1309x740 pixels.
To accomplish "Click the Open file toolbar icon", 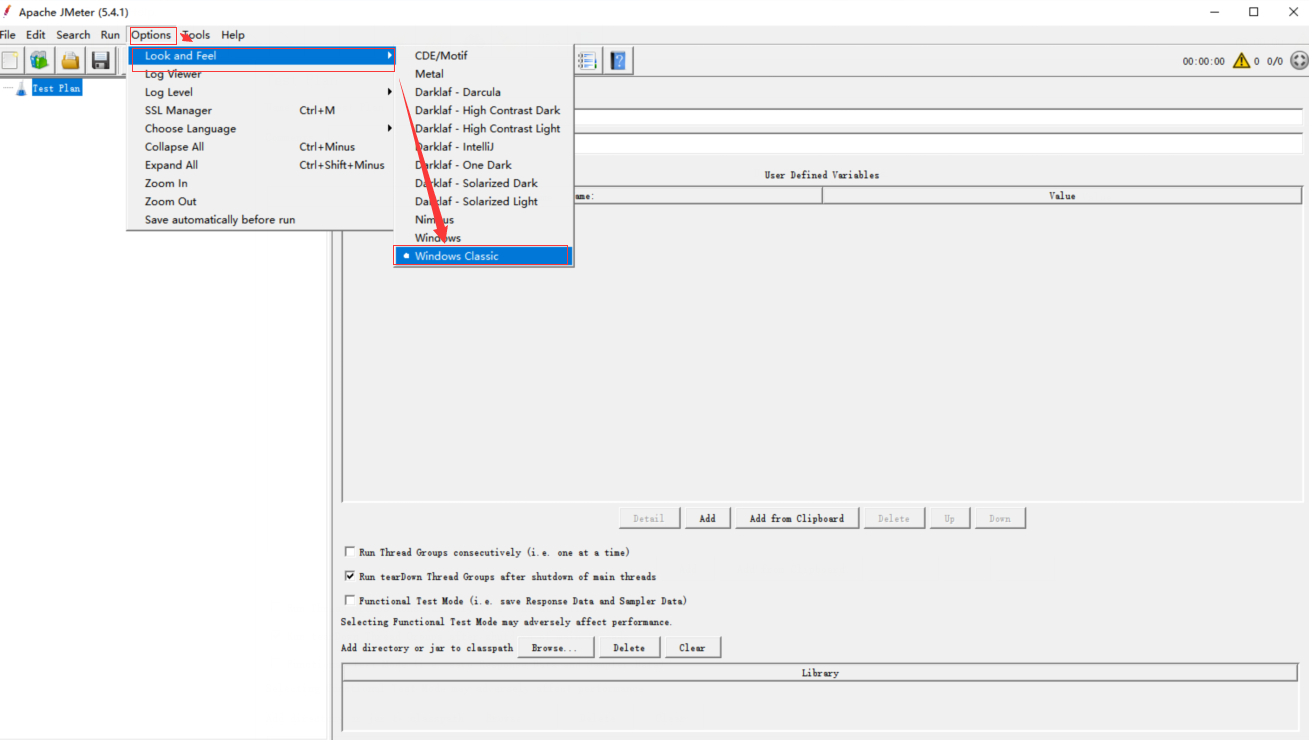I will 70,61.
